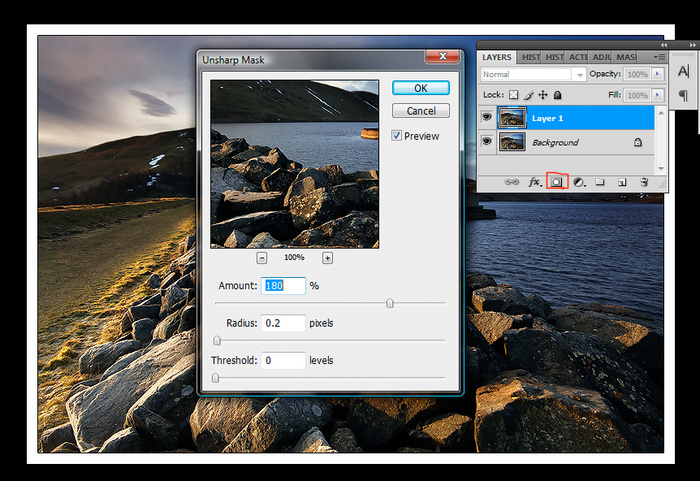The image size is (700, 481).
Task: Click the Link layers chain icon
Action: (512, 182)
